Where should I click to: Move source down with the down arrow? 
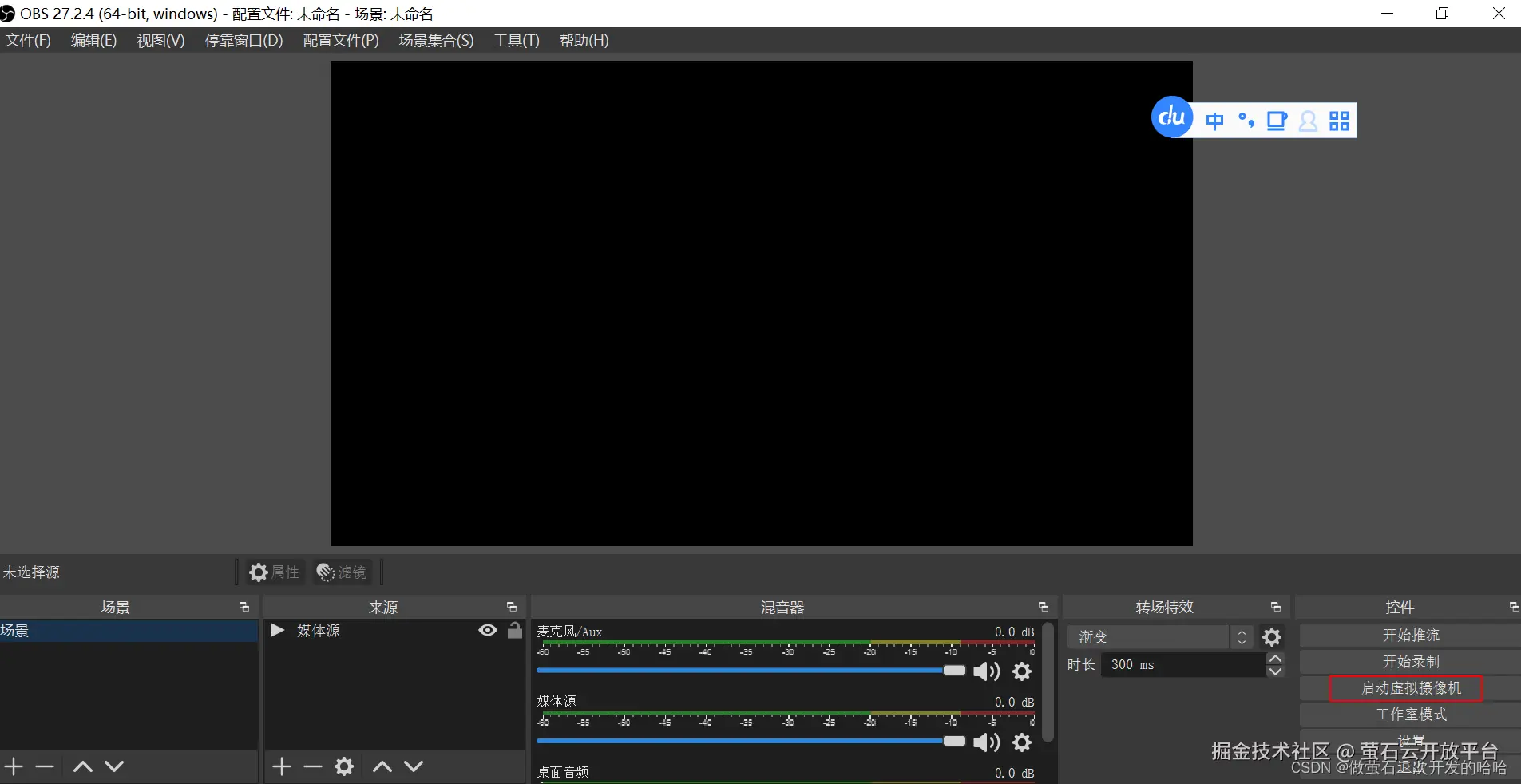pyautogui.click(x=414, y=767)
